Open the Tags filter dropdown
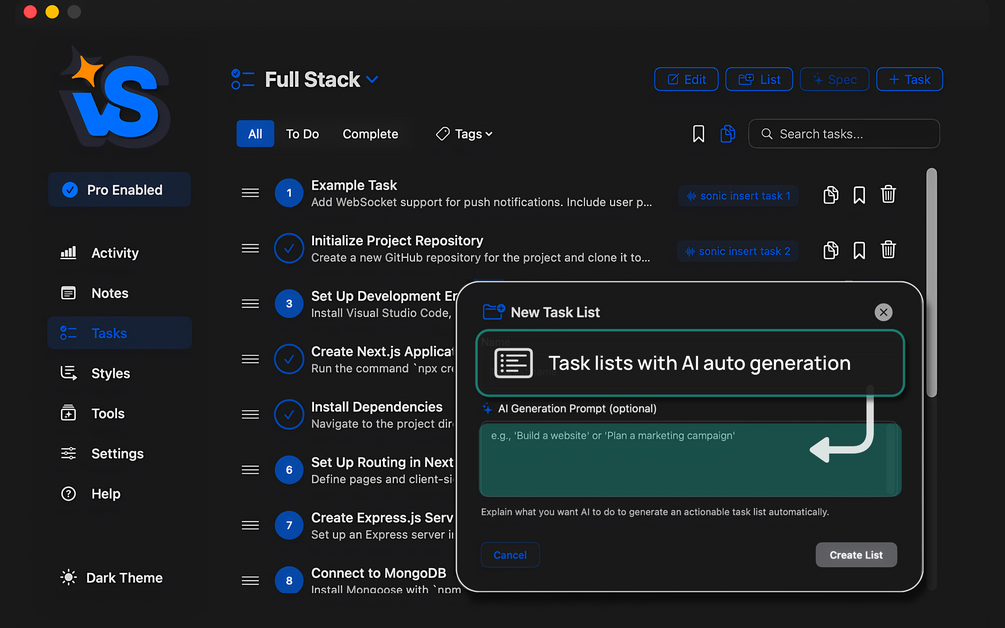The width and height of the screenshot is (1005, 628). point(464,134)
